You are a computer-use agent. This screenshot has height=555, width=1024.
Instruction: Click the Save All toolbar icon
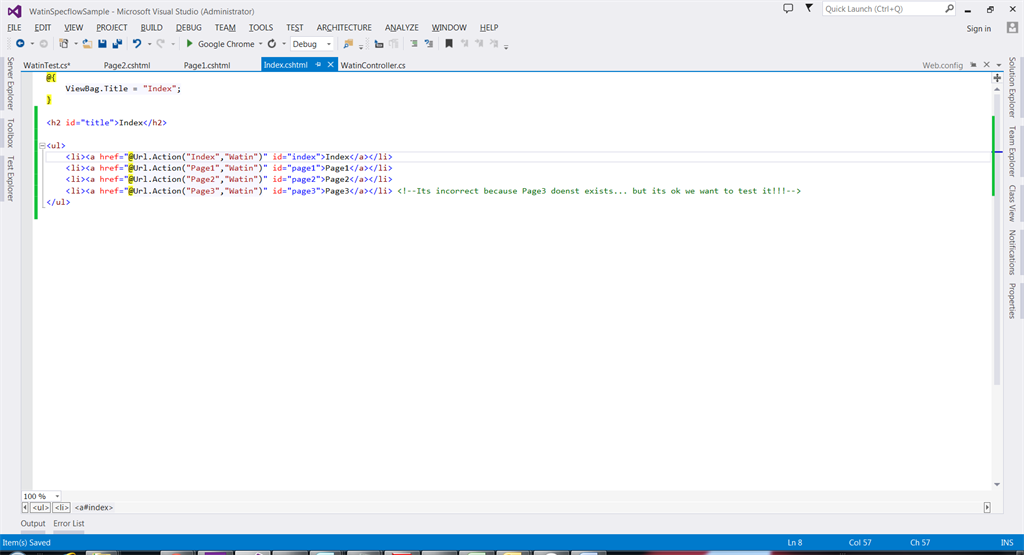coord(117,44)
